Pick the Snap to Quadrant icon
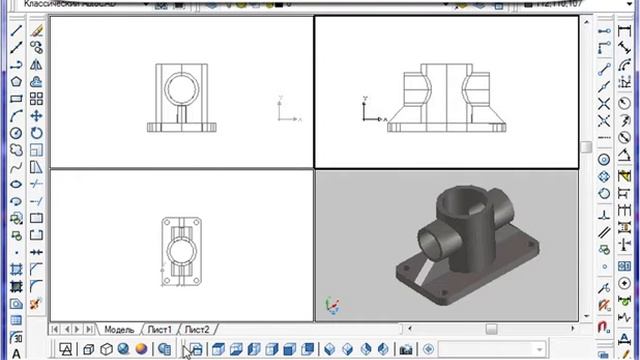This screenshot has height=360, width=640. [x=604, y=176]
